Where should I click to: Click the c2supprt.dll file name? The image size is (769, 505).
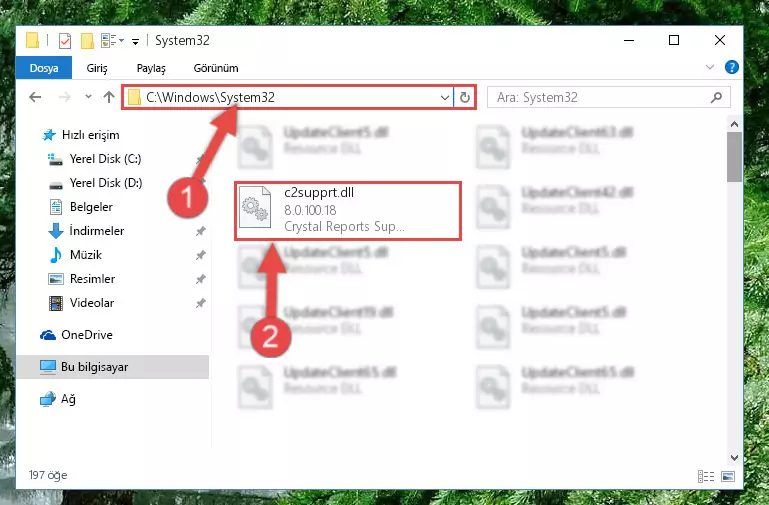[319, 193]
